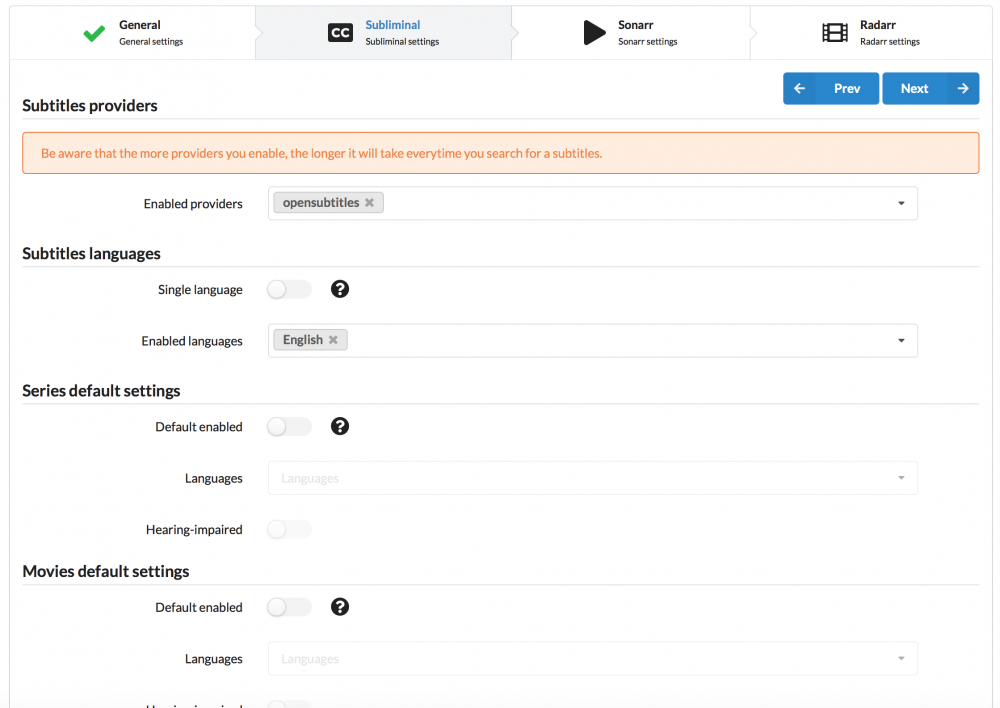Remove opensubtitles provider tag
Image resolution: width=1000 pixels, height=708 pixels.
pos(369,203)
